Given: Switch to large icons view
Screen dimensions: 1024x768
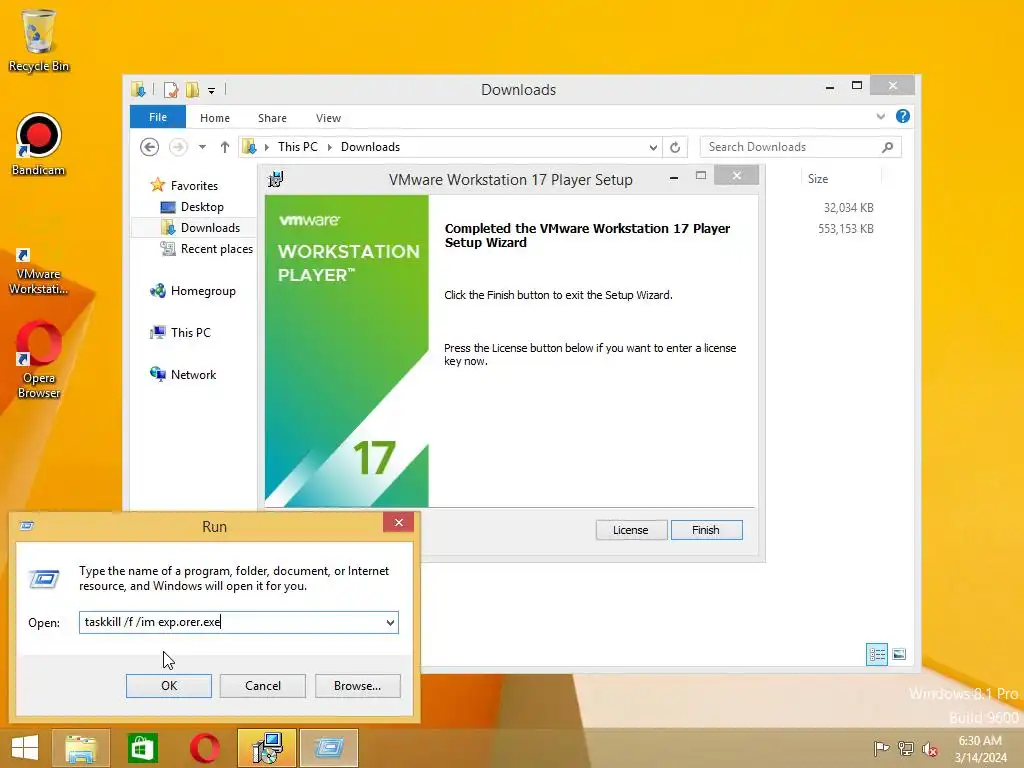Looking at the screenshot, I should (x=899, y=654).
